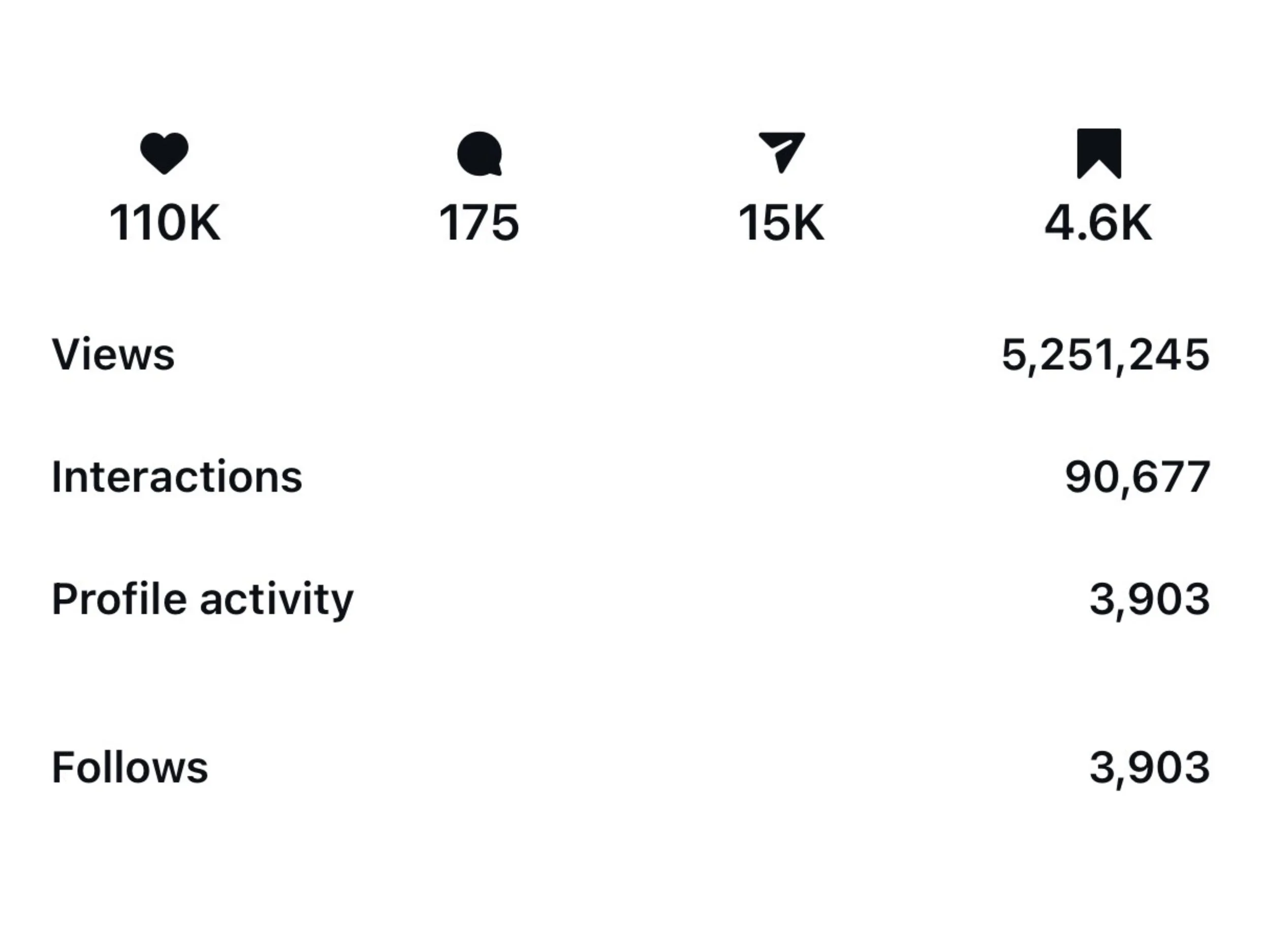Tap the K in 110K

(x=204, y=223)
